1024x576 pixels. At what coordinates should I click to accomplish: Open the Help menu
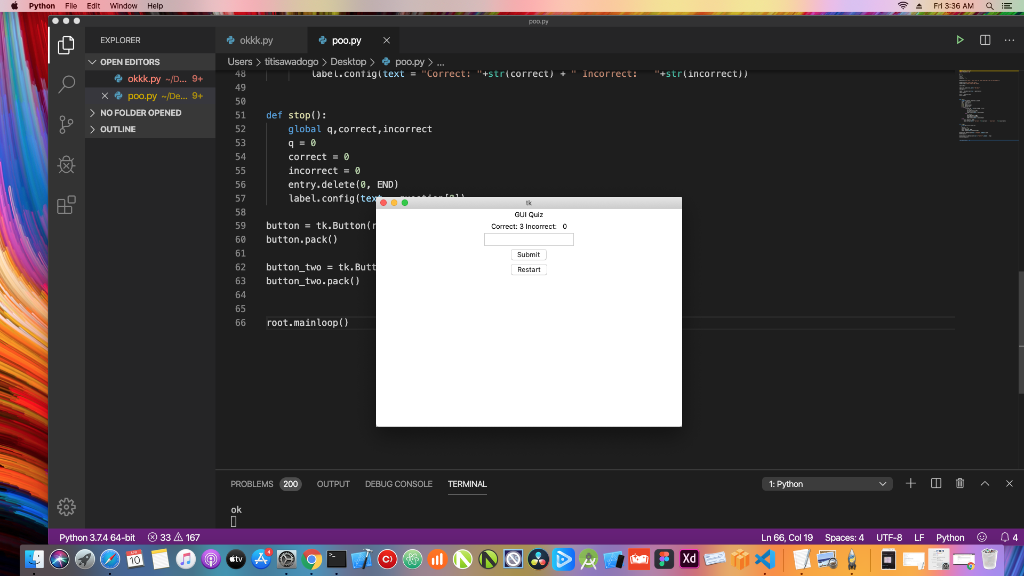click(x=155, y=6)
